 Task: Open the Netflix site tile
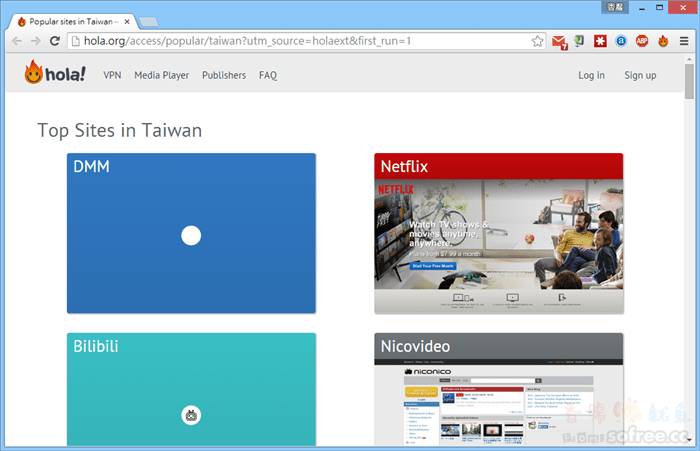click(x=499, y=233)
